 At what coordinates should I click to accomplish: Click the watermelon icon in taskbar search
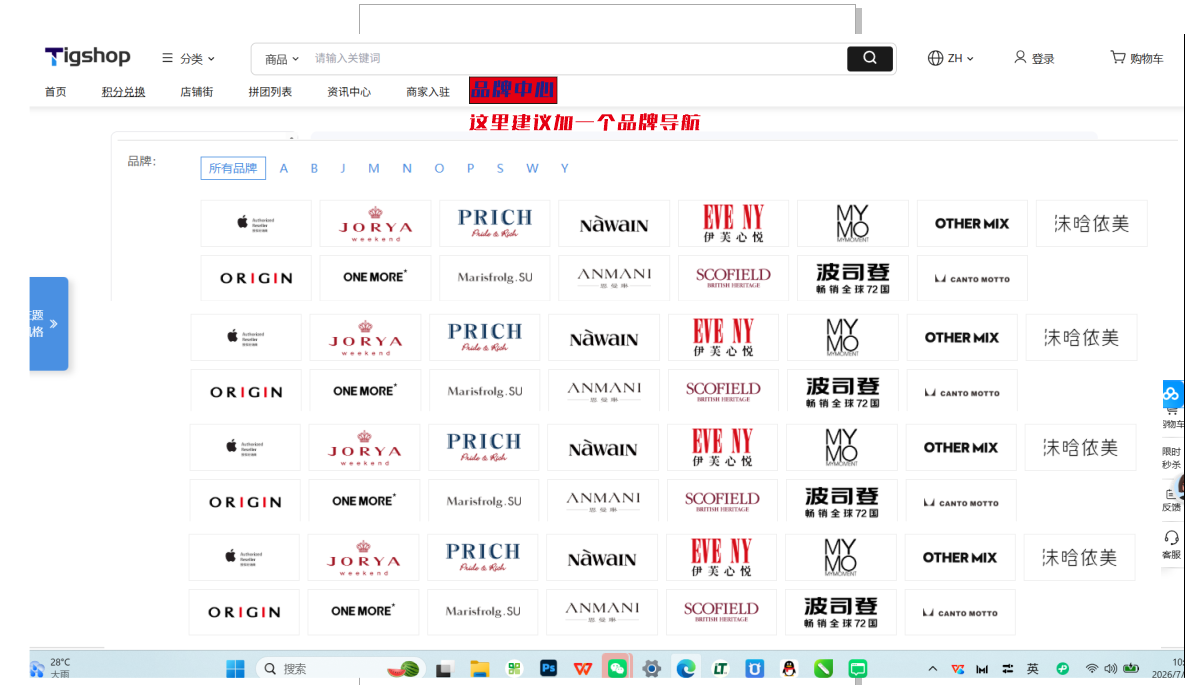pos(403,669)
